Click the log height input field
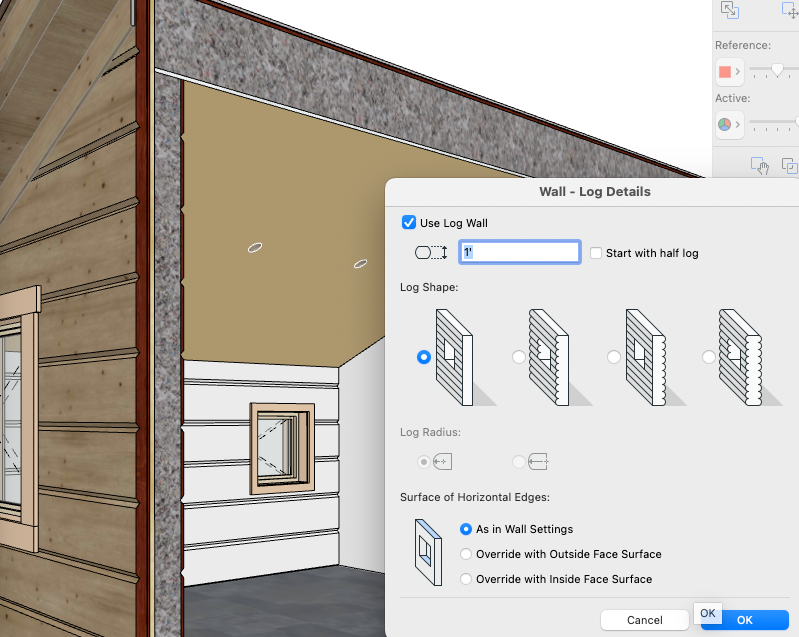Image resolution: width=799 pixels, height=637 pixels. pos(520,252)
